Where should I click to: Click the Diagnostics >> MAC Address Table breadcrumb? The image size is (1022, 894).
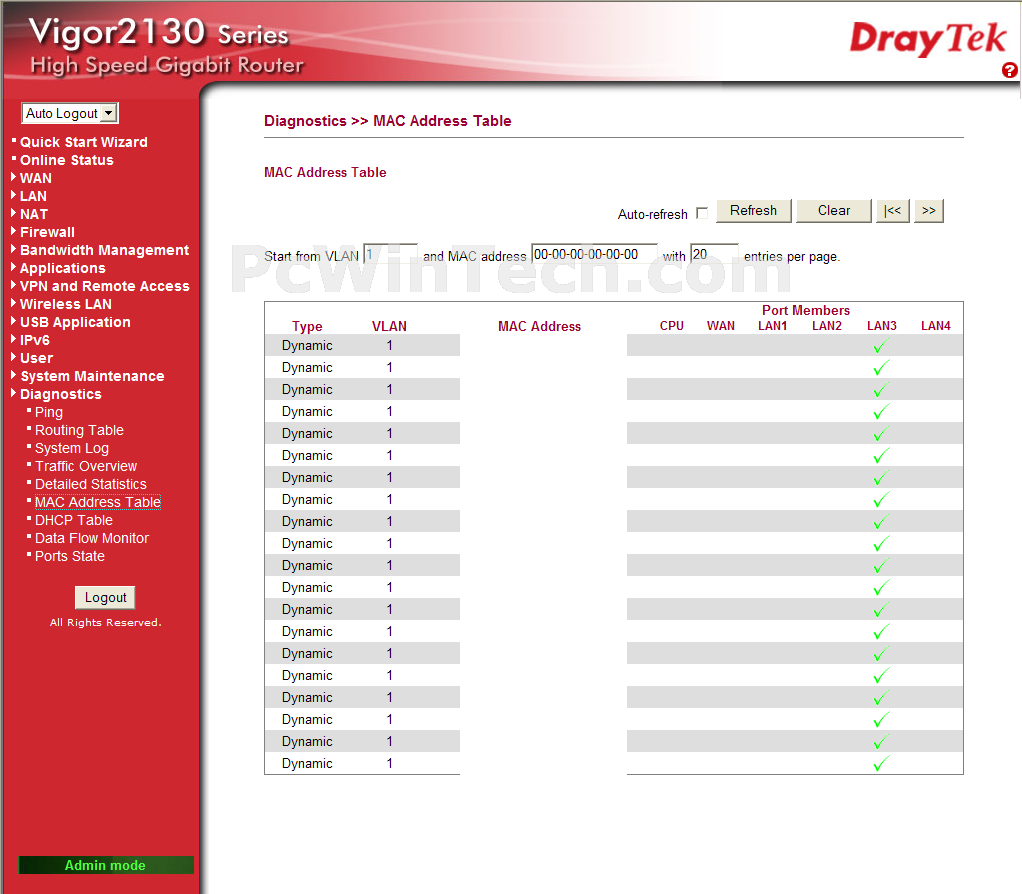tap(387, 121)
